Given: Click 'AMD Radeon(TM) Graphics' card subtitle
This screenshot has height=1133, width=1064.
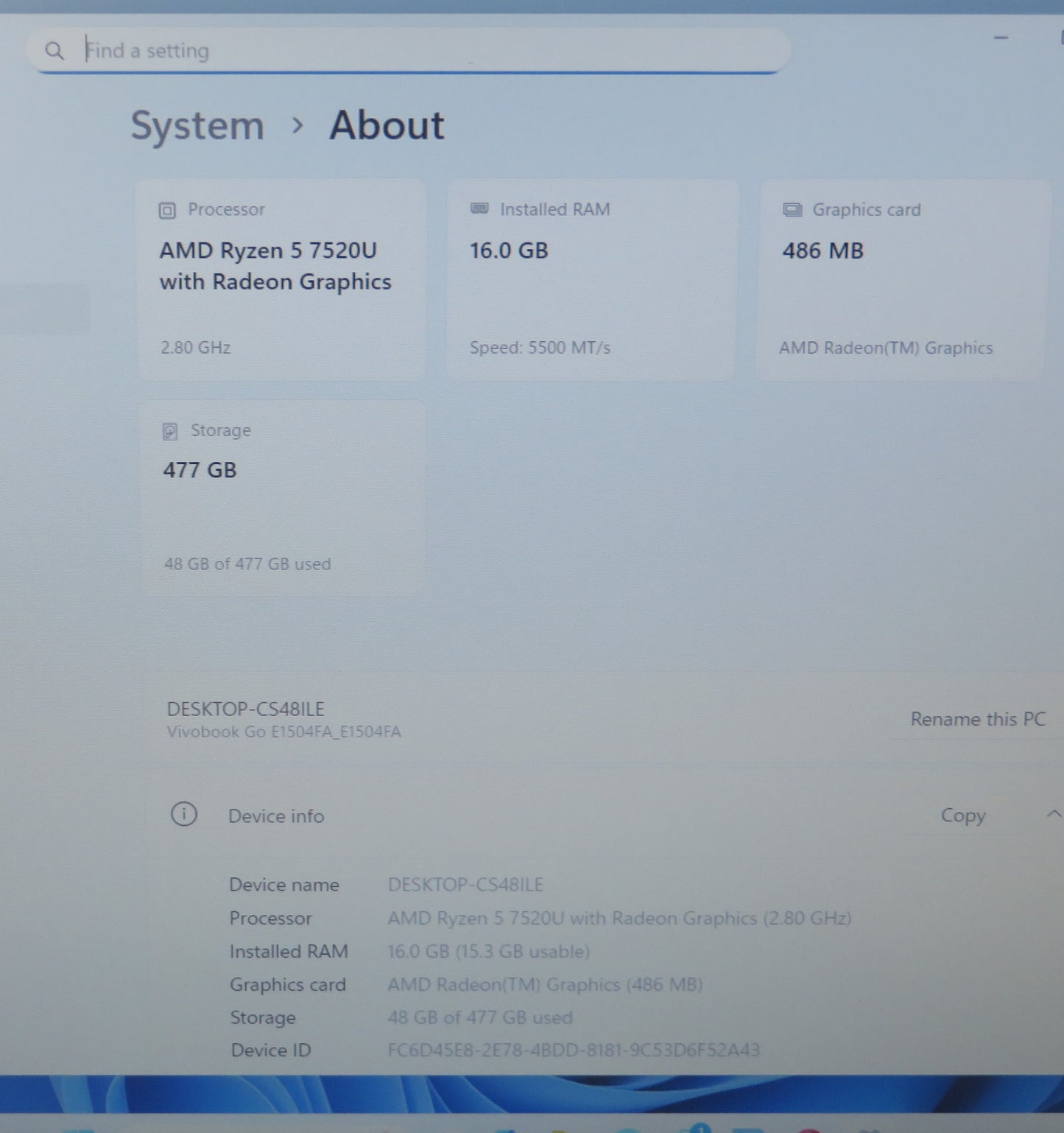Looking at the screenshot, I should (887, 348).
